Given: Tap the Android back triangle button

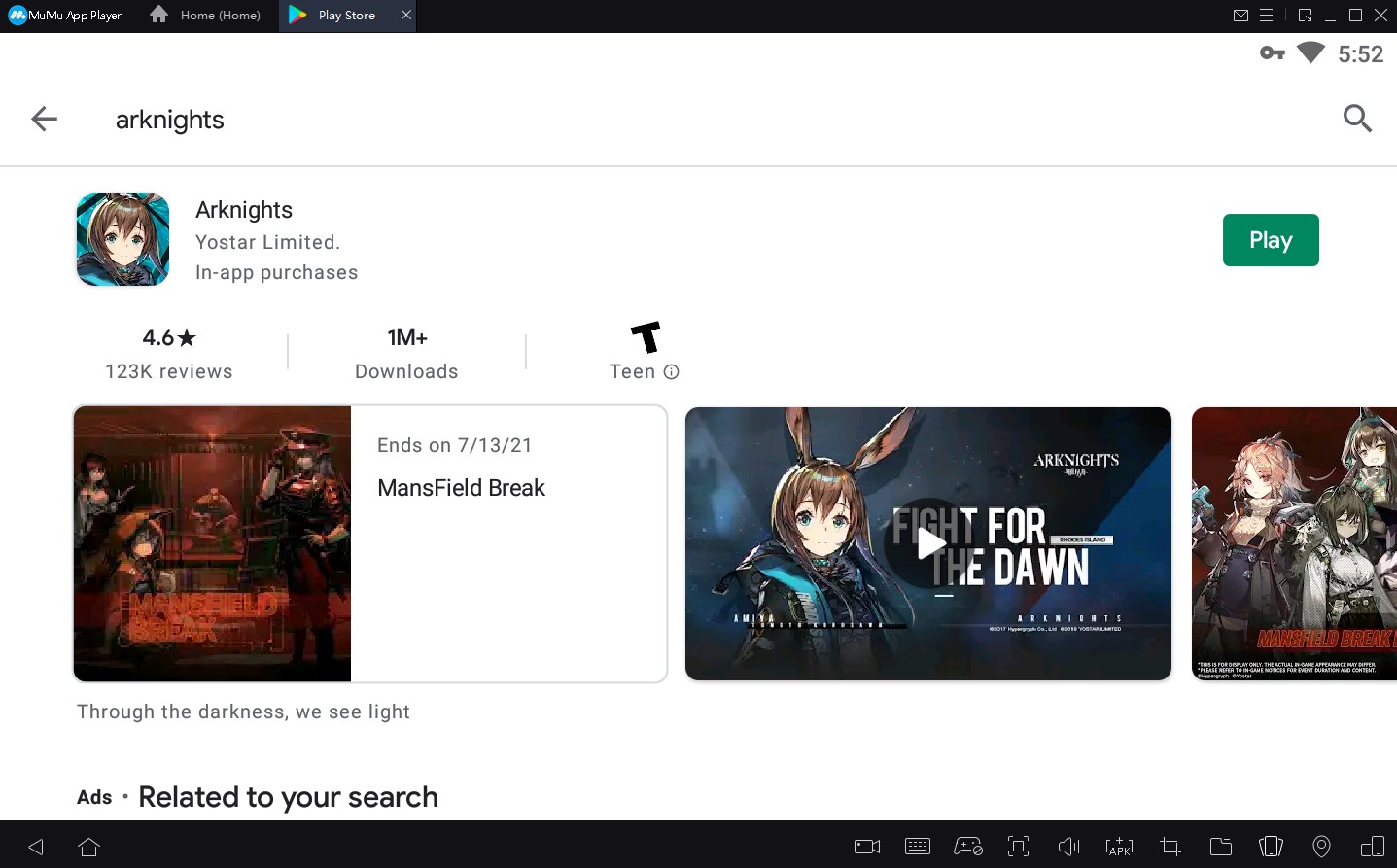Looking at the screenshot, I should tap(36, 847).
